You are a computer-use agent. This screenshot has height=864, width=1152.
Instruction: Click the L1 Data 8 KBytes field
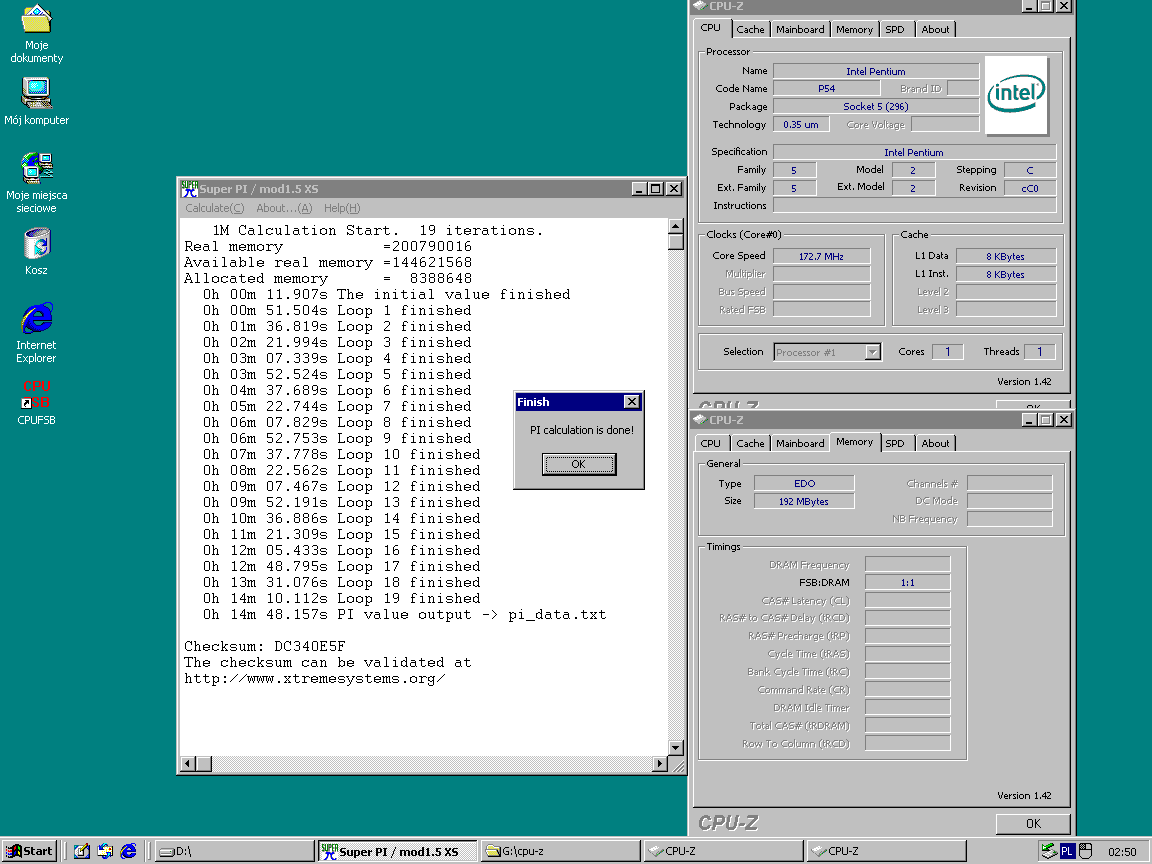[1006, 256]
